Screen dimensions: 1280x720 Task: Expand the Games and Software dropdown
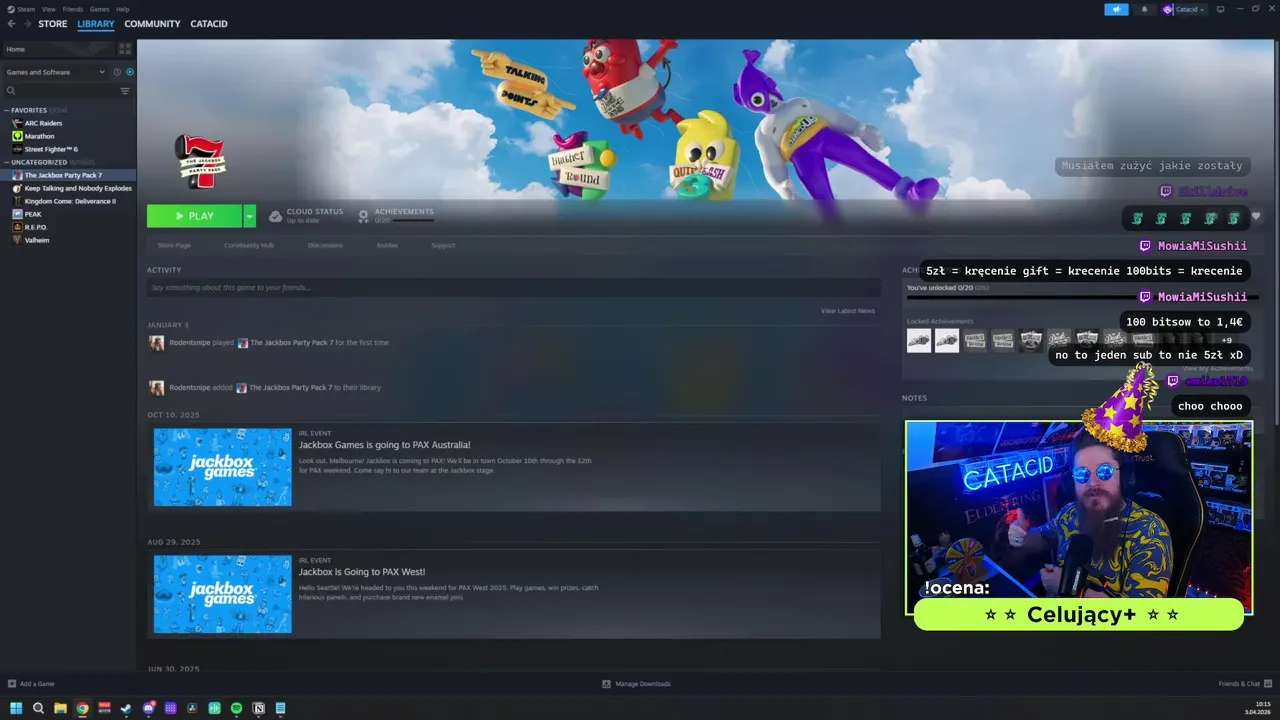click(x=55, y=72)
